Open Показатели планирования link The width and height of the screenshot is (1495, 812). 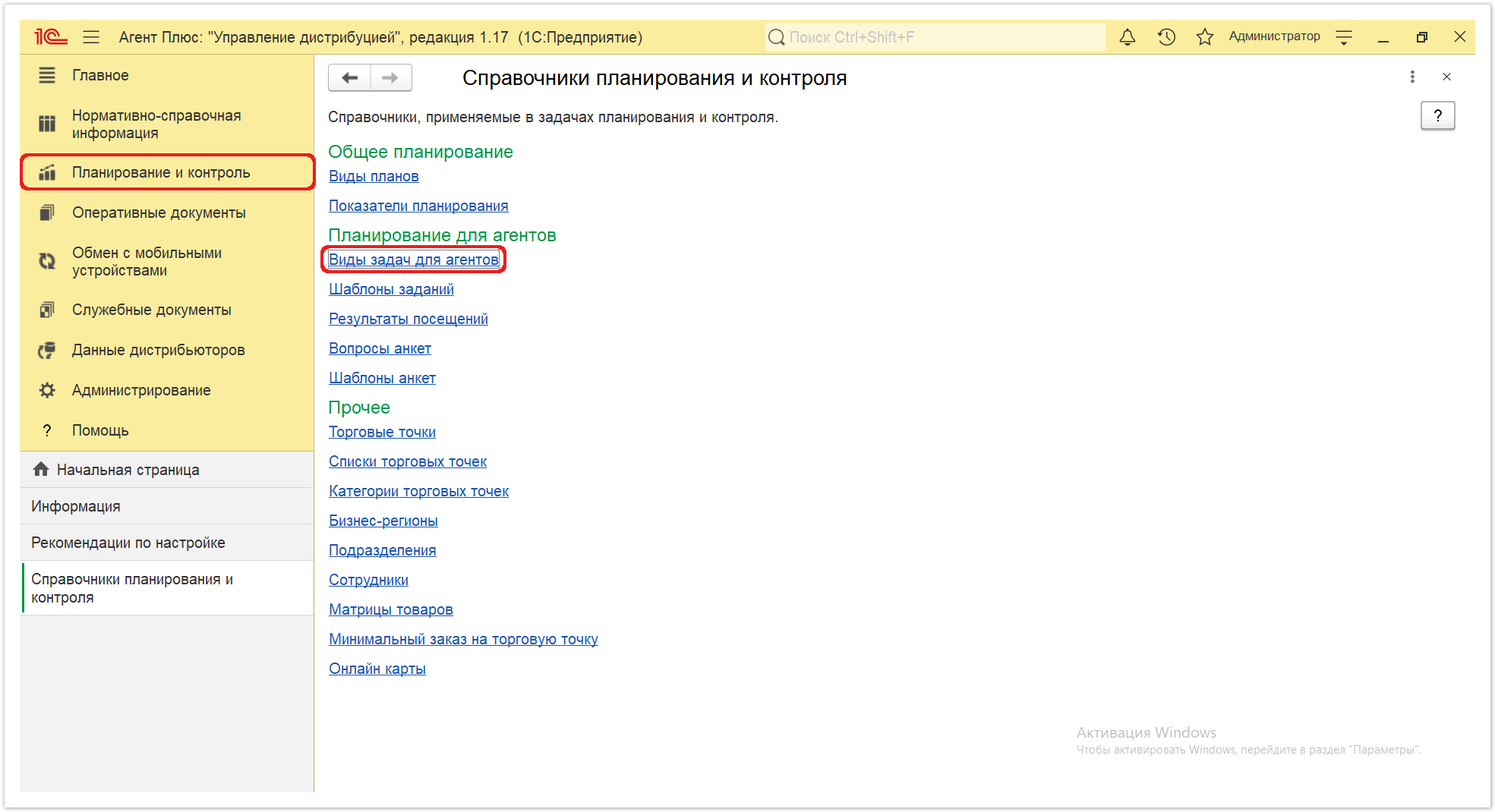pyautogui.click(x=418, y=206)
